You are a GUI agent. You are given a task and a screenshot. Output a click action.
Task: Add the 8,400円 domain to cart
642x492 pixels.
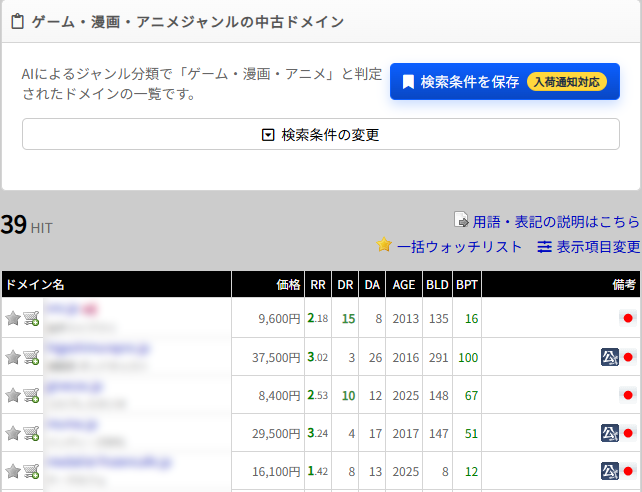tap(31, 395)
